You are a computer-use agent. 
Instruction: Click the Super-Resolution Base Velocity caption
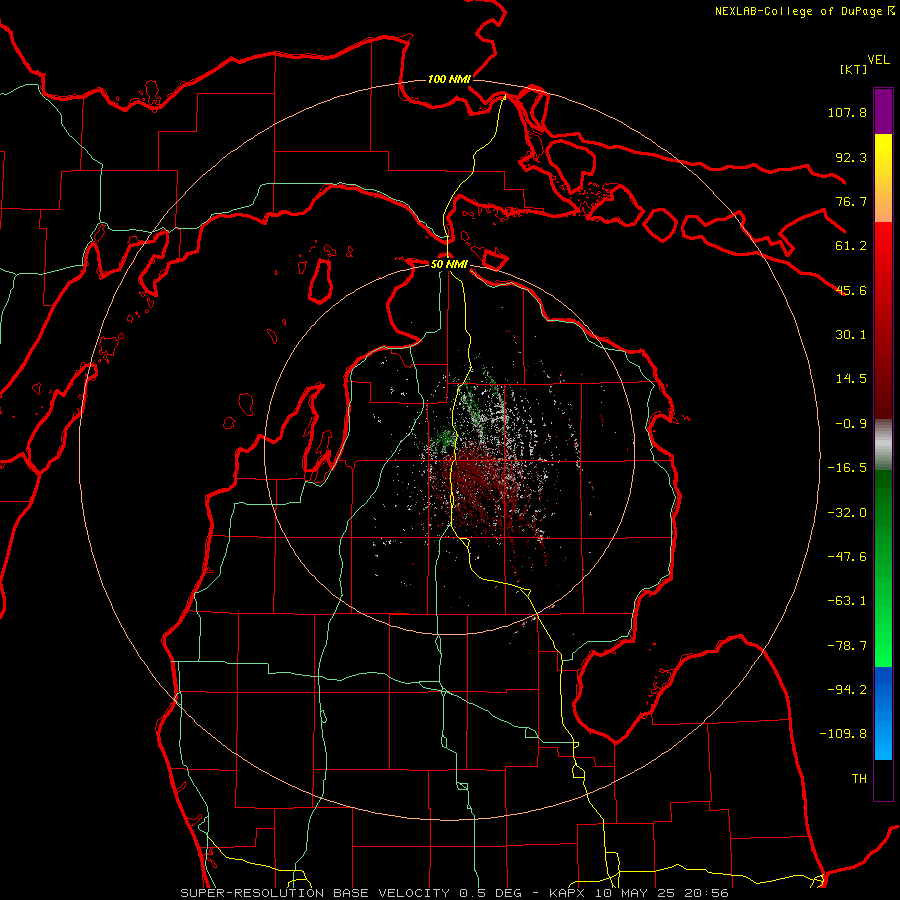(454, 893)
